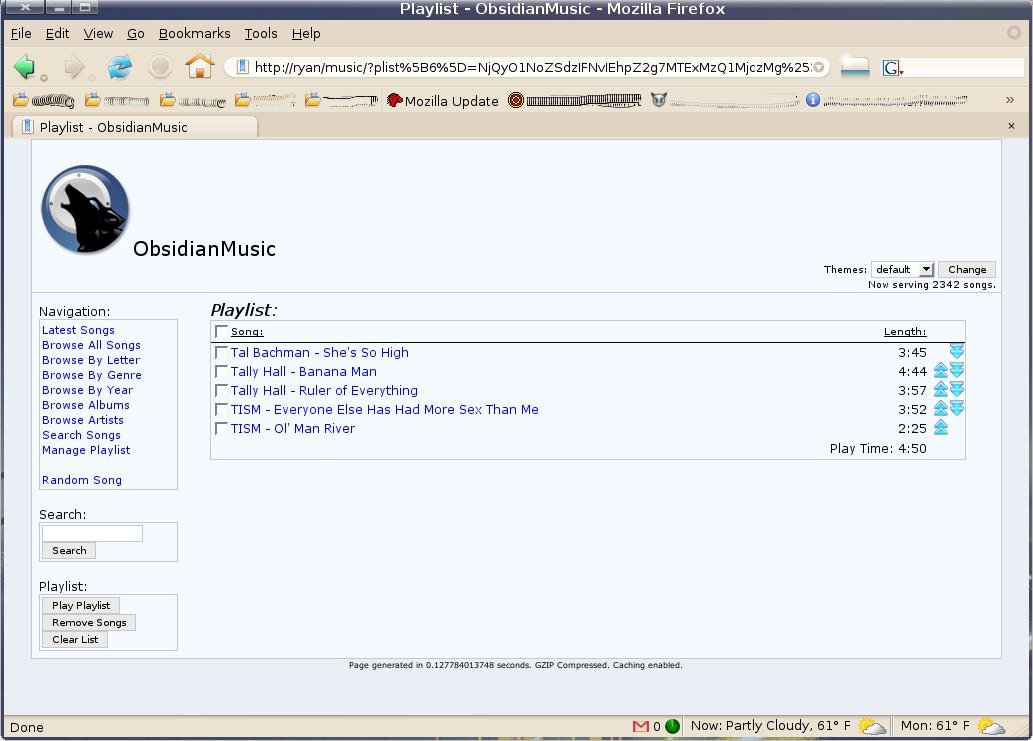Close the current tab with the X
Image resolution: width=1033 pixels, height=741 pixels.
[x=1011, y=126]
